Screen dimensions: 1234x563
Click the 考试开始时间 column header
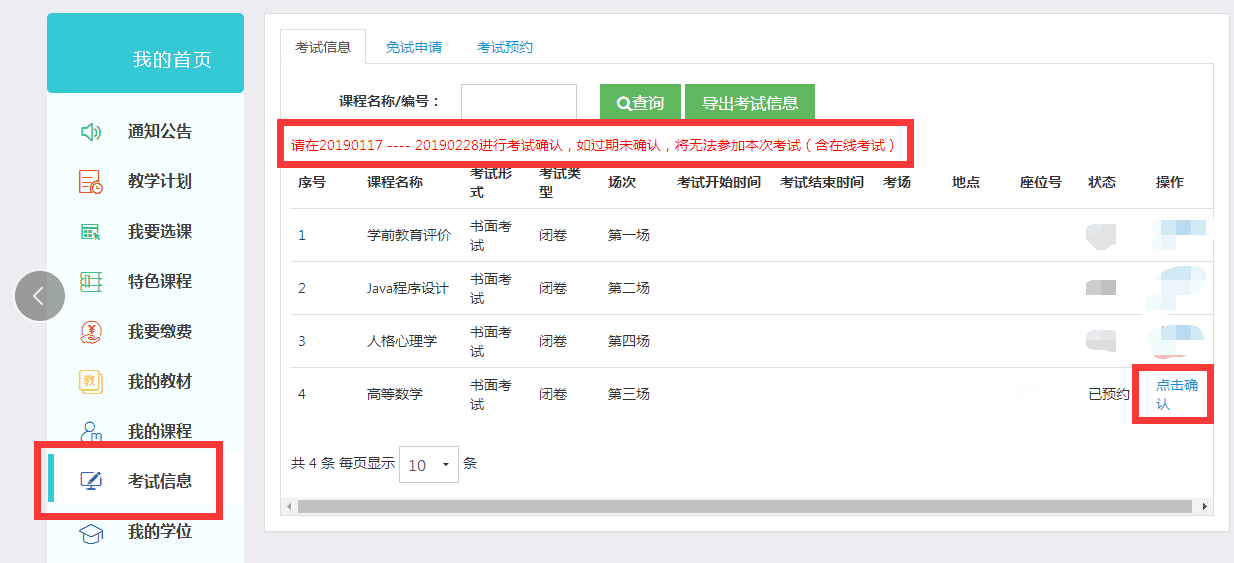[719, 182]
